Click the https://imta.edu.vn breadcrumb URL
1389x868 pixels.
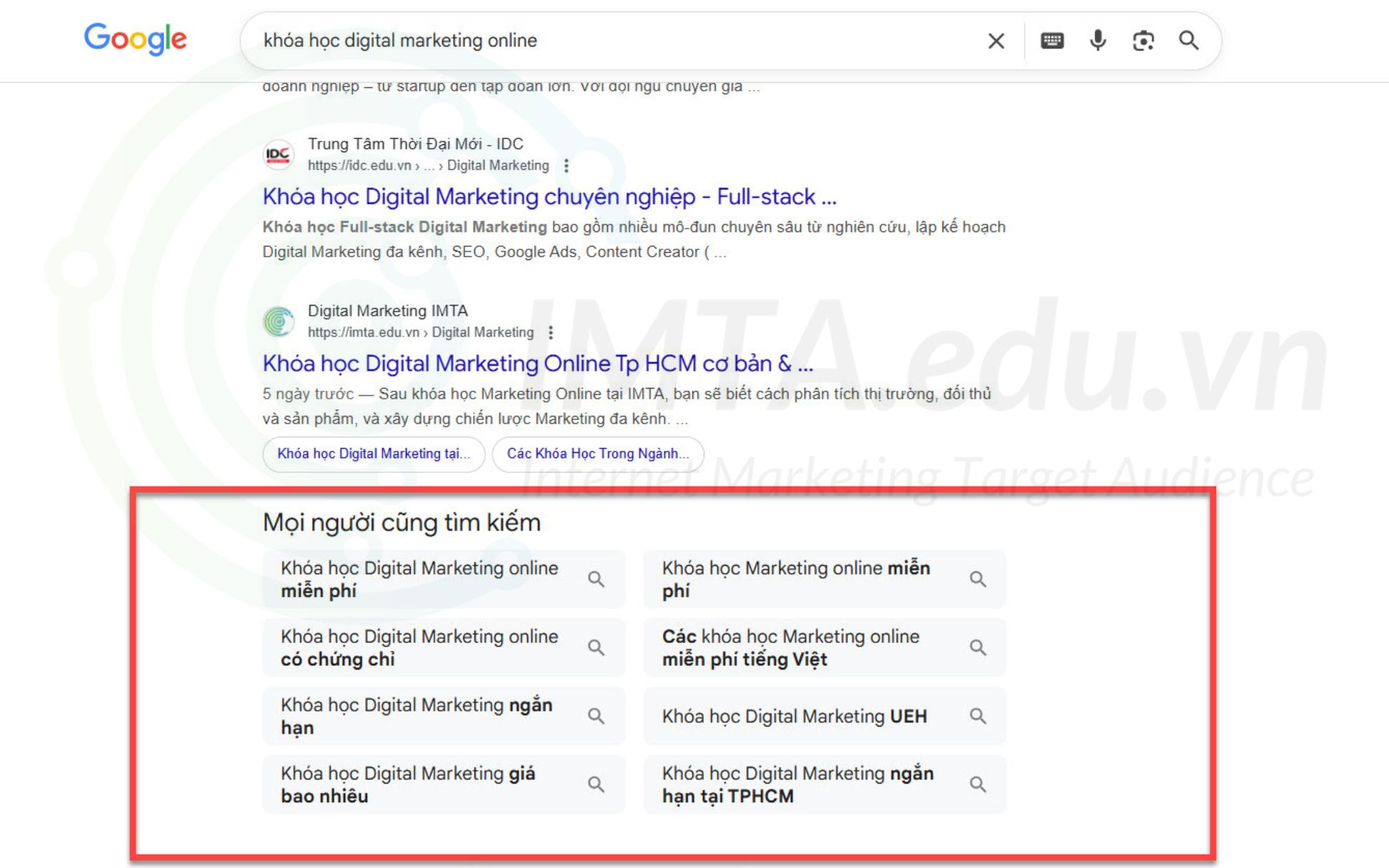[x=421, y=332]
